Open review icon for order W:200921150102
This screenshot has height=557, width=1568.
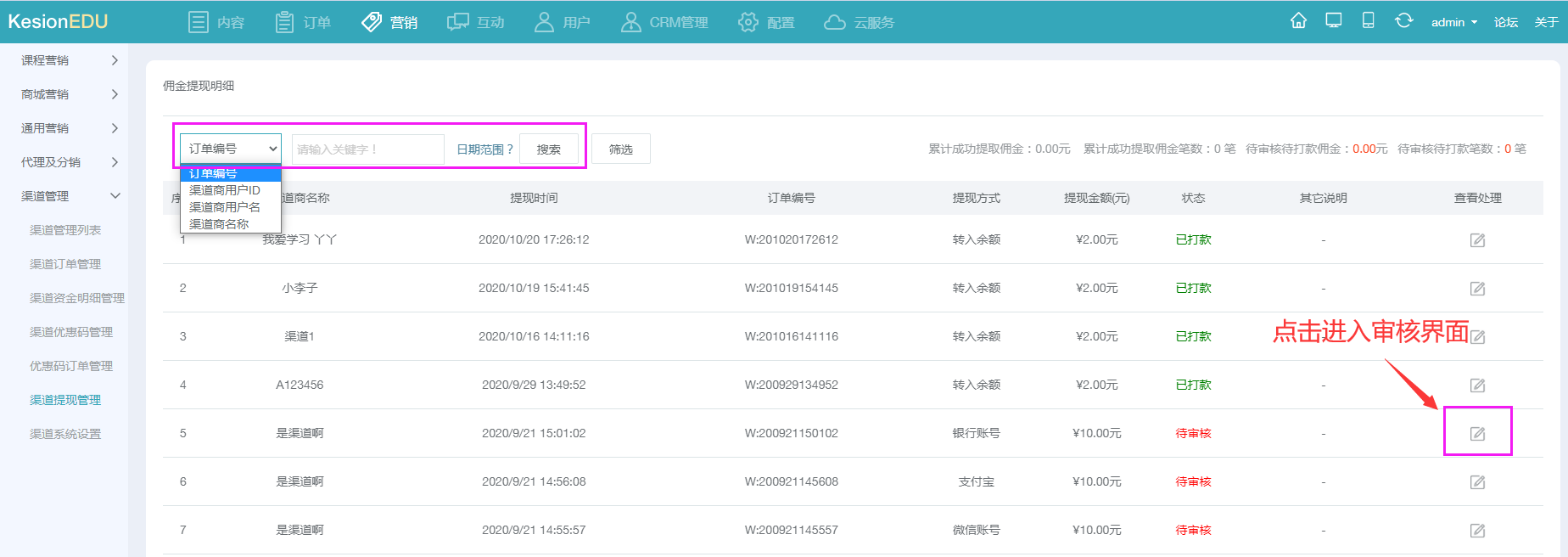pos(1477,434)
